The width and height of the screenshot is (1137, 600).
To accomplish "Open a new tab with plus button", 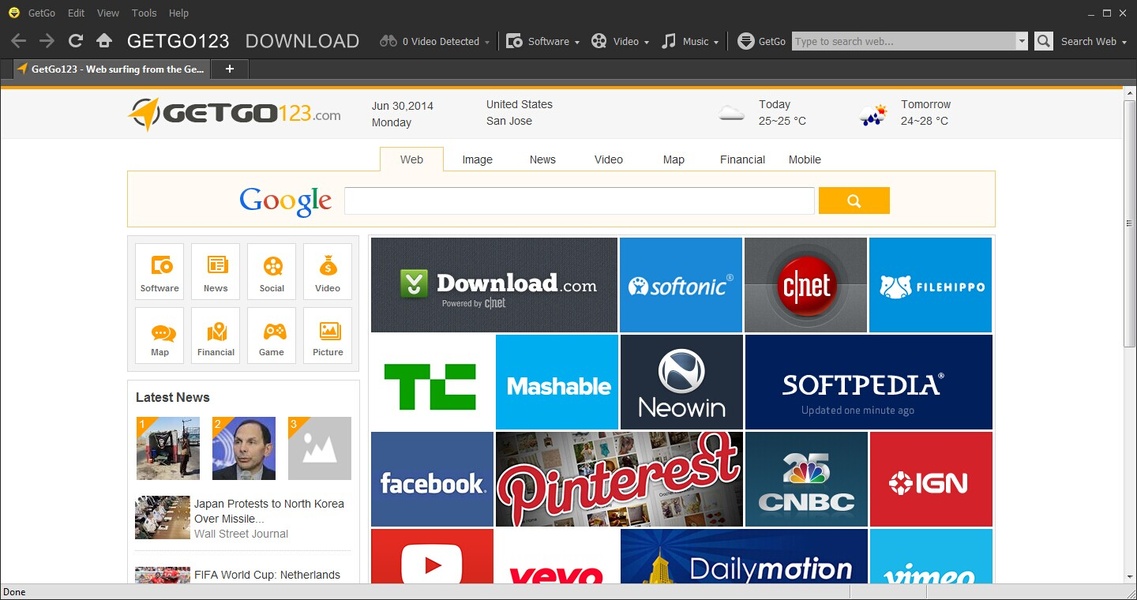I will (230, 69).
